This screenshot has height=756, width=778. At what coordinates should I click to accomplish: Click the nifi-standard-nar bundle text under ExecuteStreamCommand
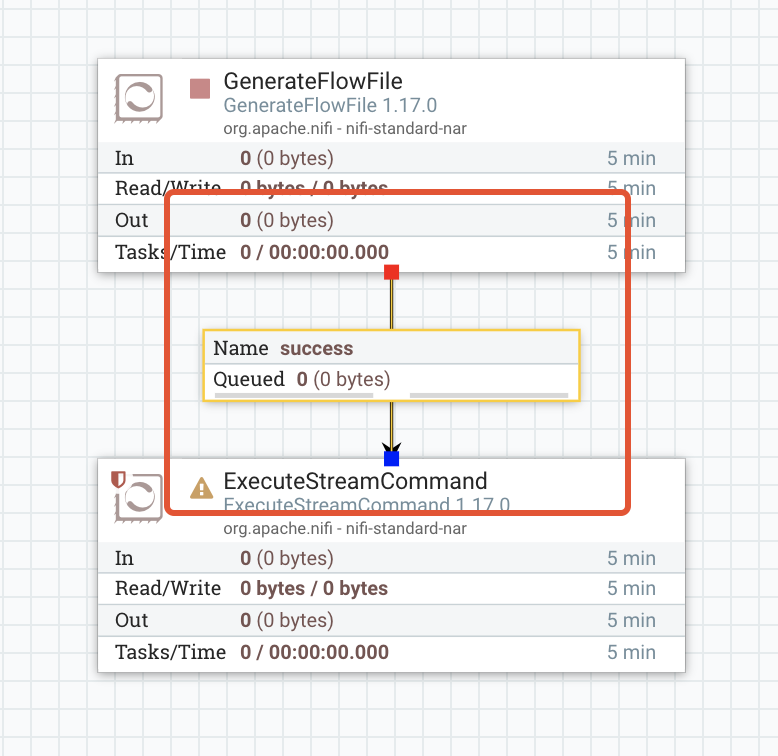click(345, 529)
